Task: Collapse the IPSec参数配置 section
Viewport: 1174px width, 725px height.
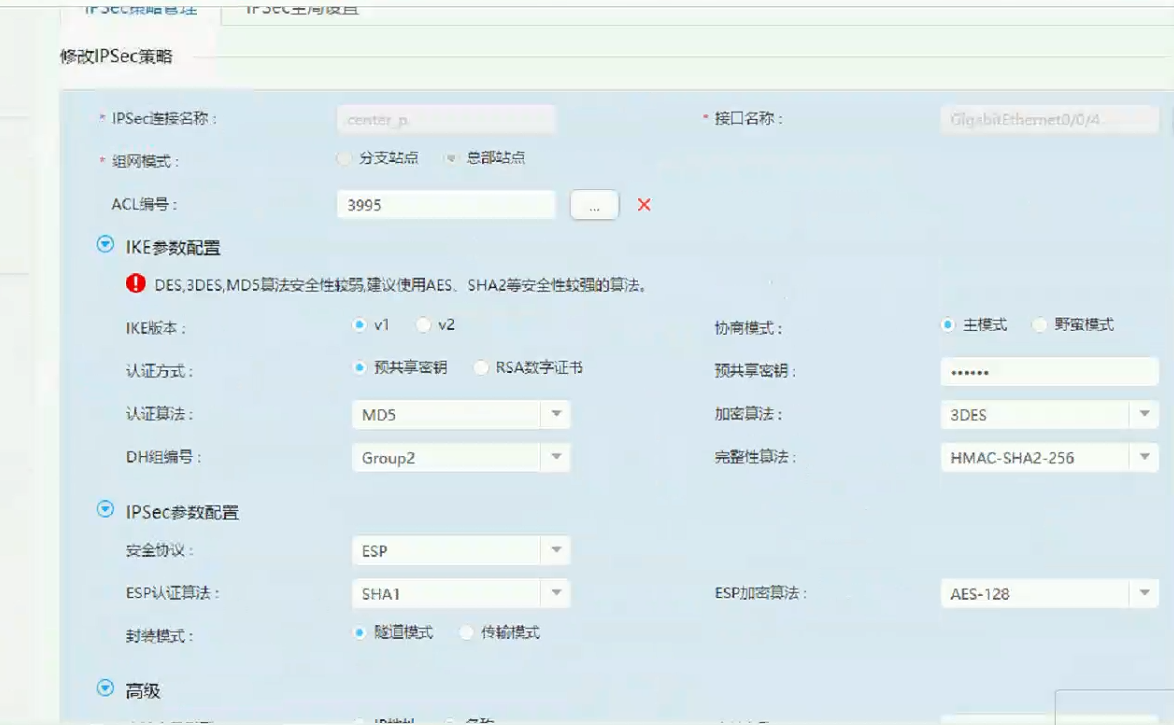Action: pyautogui.click(x=105, y=510)
